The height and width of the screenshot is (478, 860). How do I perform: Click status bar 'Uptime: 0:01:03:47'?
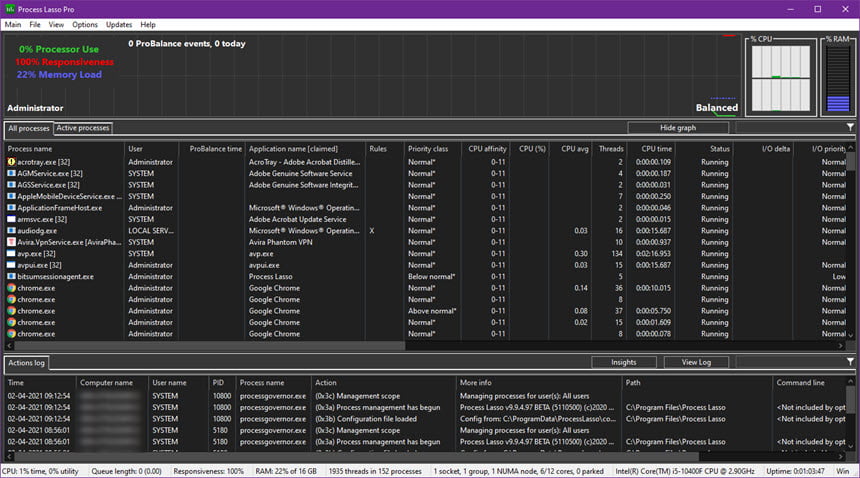click(x=795, y=471)
